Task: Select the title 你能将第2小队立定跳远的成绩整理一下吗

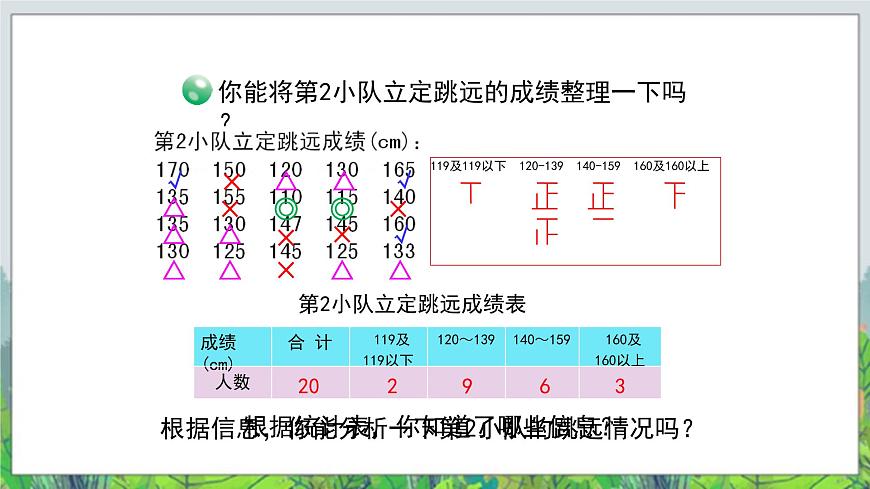Action: 452,92
